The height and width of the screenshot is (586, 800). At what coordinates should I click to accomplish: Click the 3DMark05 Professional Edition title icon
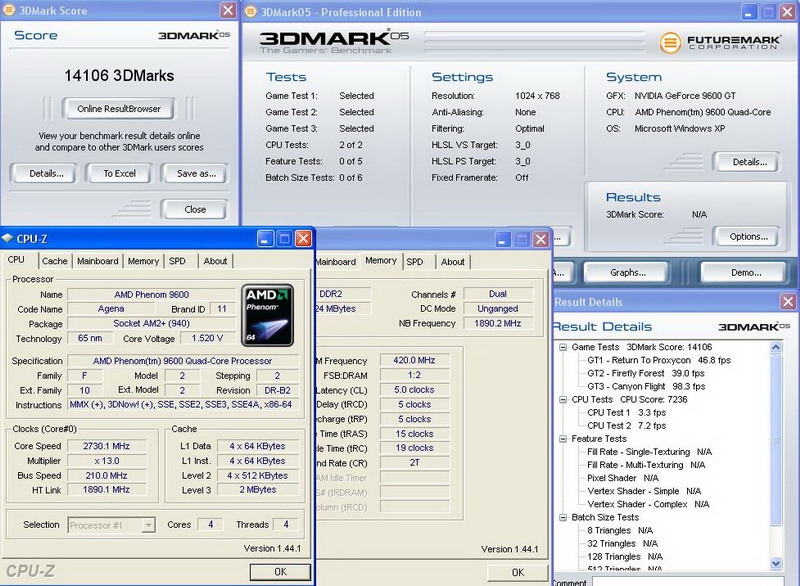[x=251, y=12]
